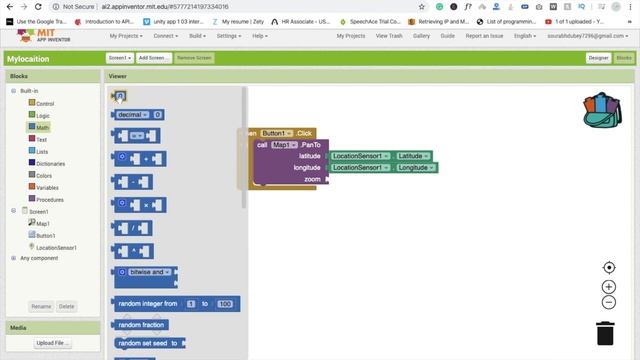Open Button1 dropdown in Click block
Image resolution: width=640 pixels, height=360 pixels.
click(x=277, y=133)
